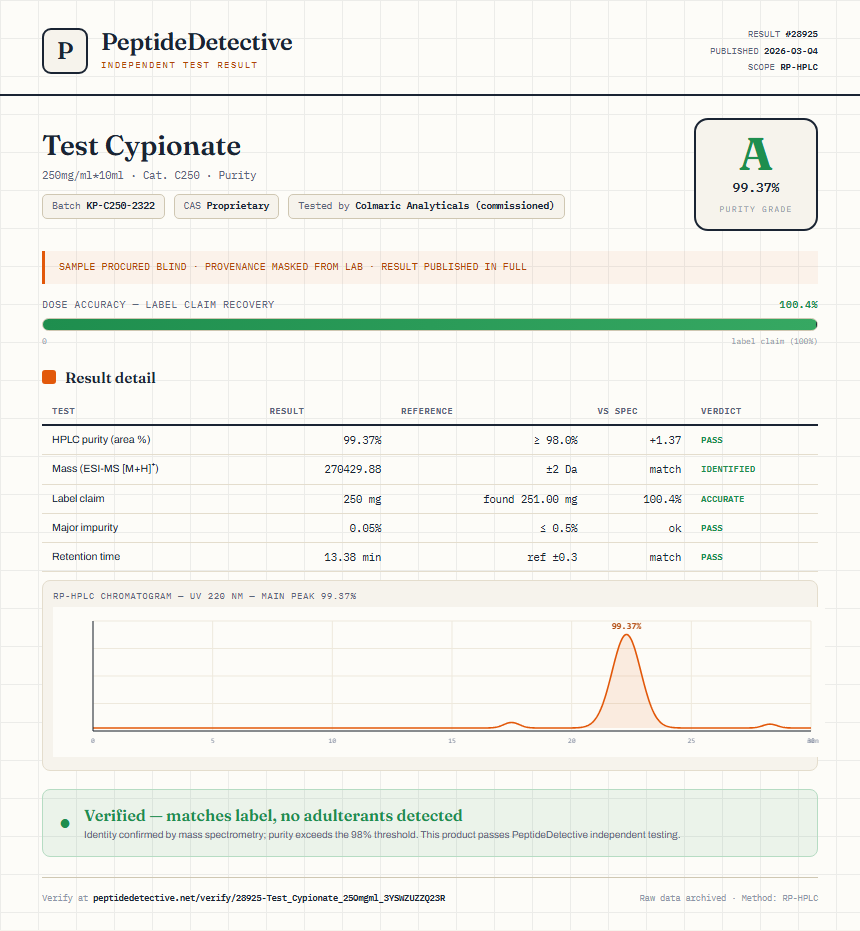Click the found 251.00 mg reference cell
The height and width of the screenshot is (931, 860).
click(x=530, y=499)
